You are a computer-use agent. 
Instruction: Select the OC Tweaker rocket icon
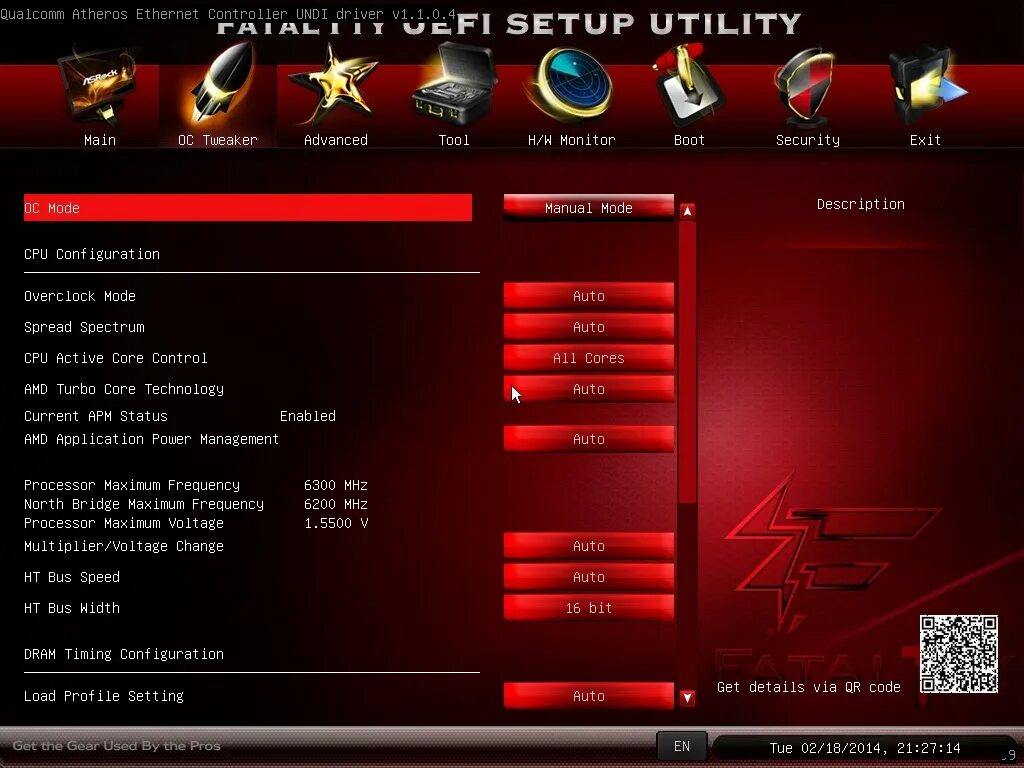coord(219,85)
